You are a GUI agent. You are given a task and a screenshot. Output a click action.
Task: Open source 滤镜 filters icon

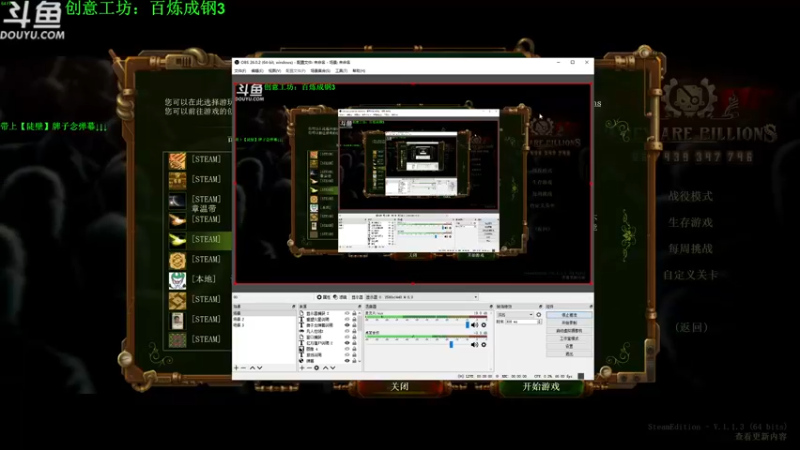(340, 297)
